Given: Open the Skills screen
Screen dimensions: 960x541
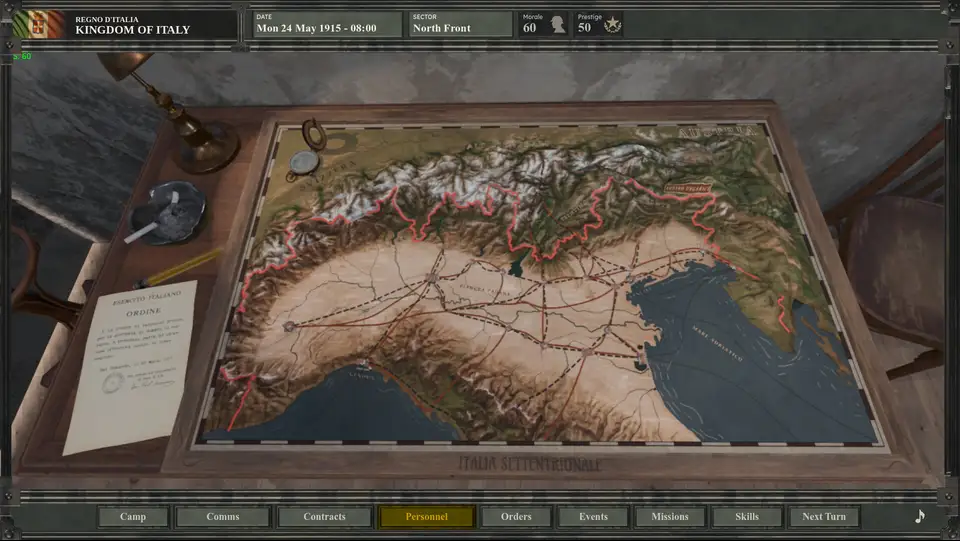Looking at the screenshot, I should [747, 517].
